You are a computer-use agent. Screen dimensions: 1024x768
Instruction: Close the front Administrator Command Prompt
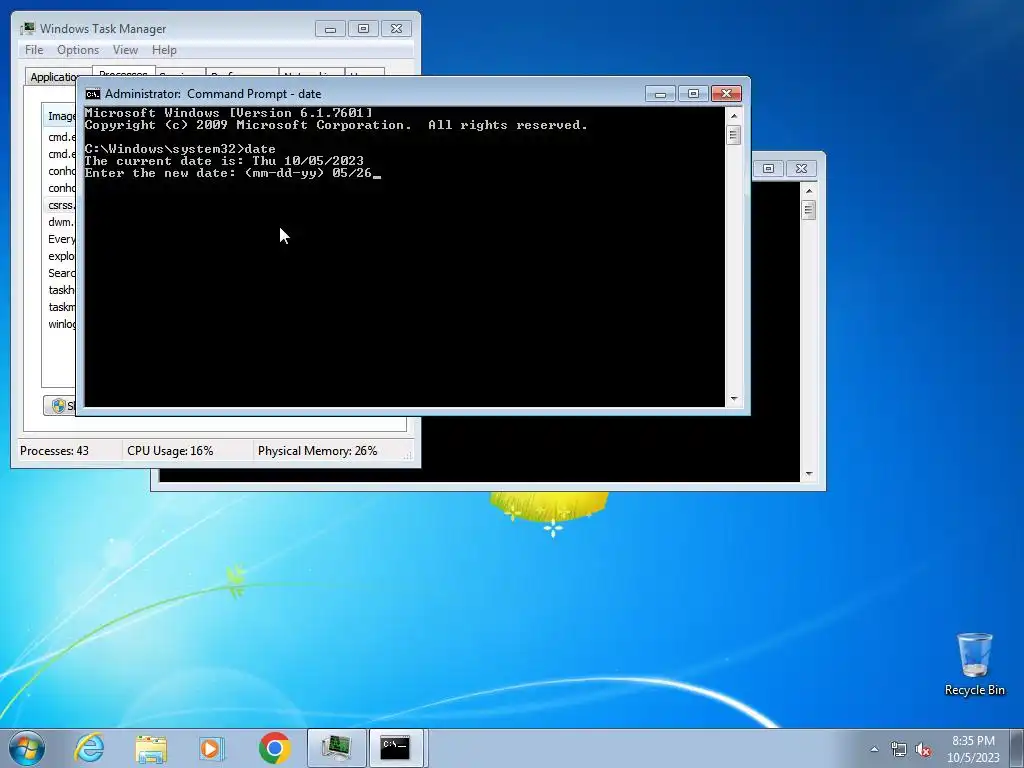pos(726,94)
